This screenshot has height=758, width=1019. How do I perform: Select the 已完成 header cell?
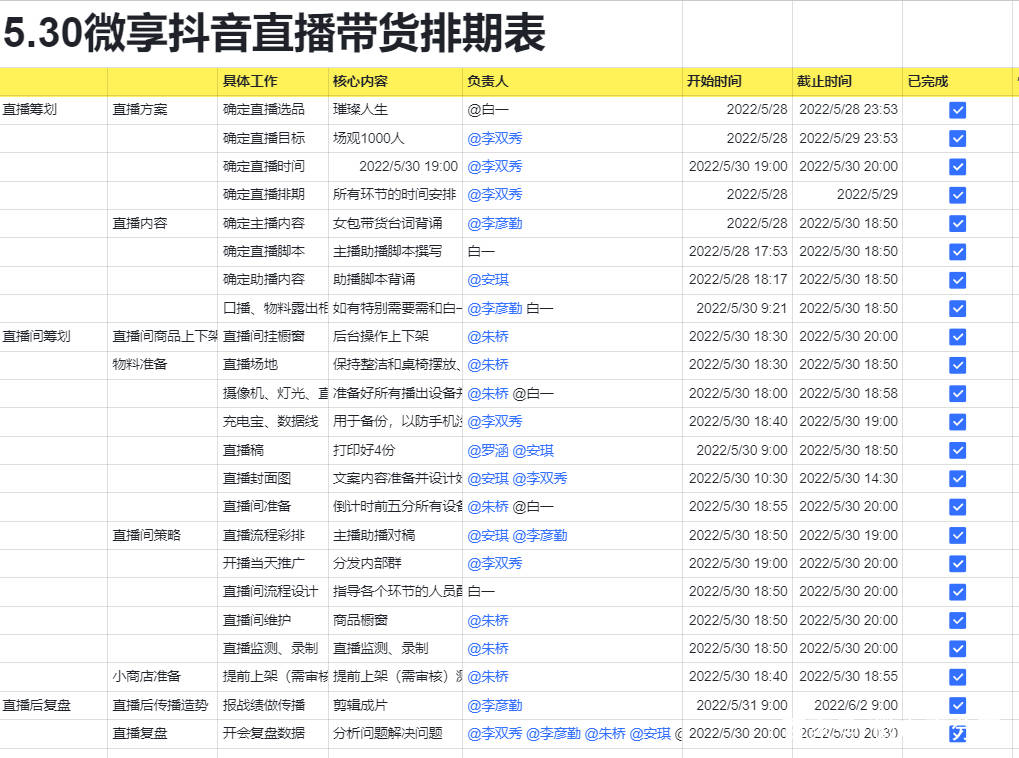click(957, 81)
